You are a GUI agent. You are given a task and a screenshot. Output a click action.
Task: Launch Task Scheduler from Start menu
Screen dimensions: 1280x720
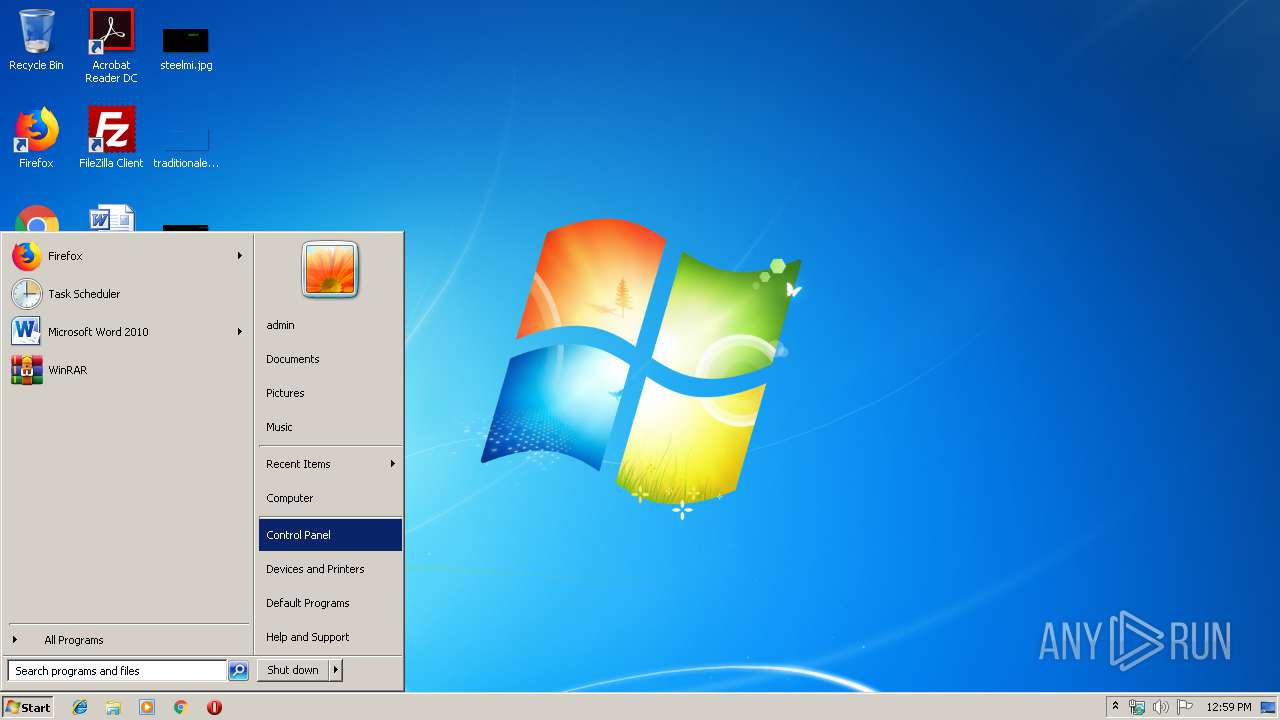127,294
